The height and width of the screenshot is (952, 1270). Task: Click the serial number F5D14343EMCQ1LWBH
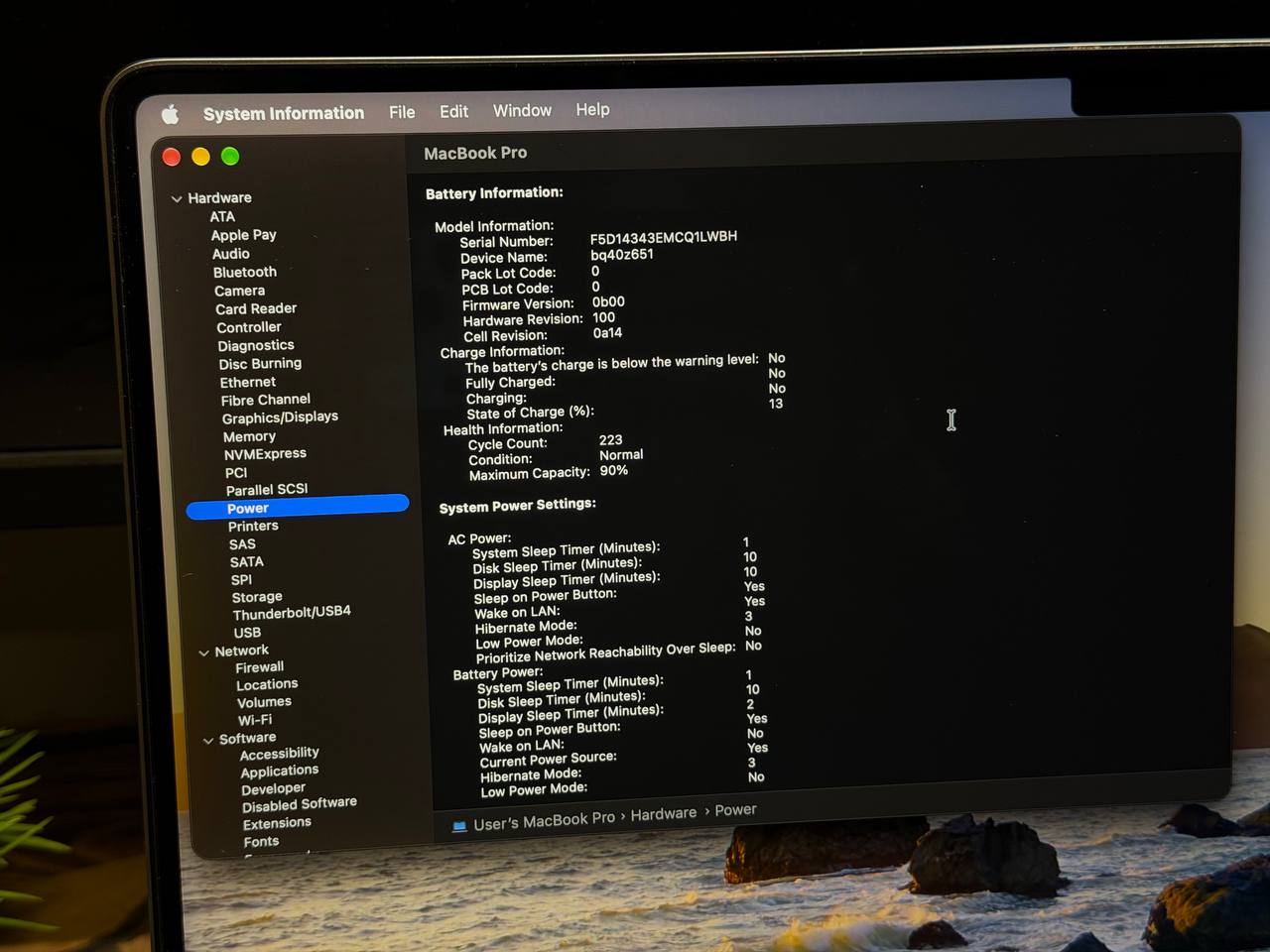click(664, 237)
